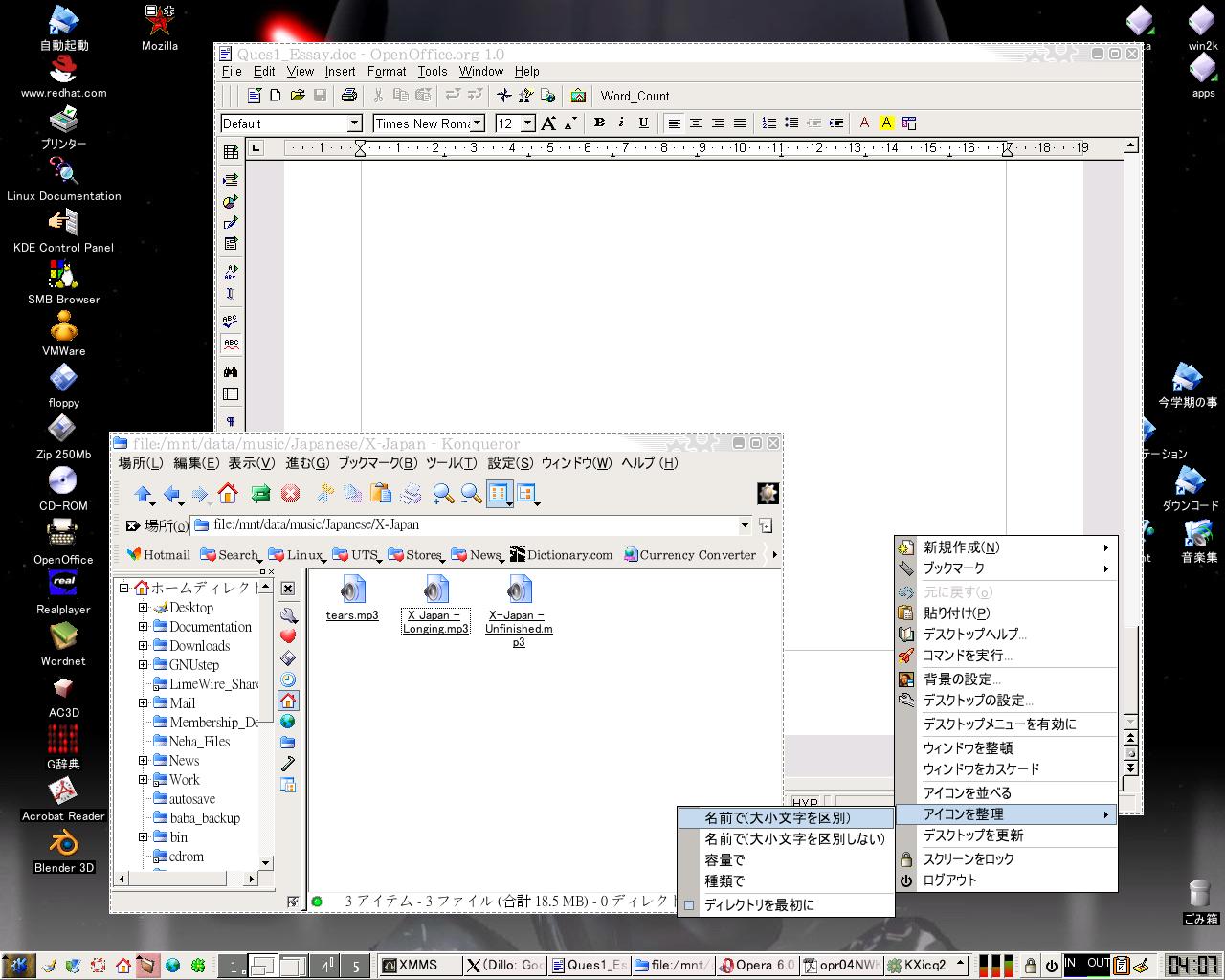The height and width of the screenshot is (980, 1225).
Task: Click the Navigator compass icon in OpenOffice
Action: 504,96
